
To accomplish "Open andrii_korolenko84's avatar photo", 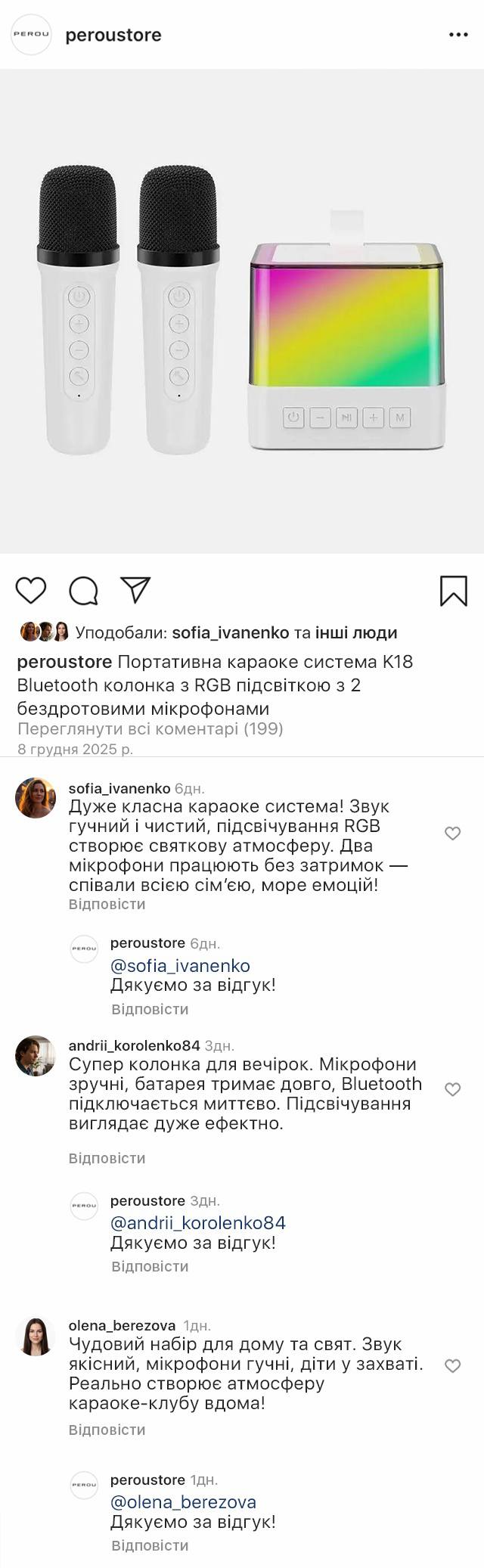I will 36,1055.
